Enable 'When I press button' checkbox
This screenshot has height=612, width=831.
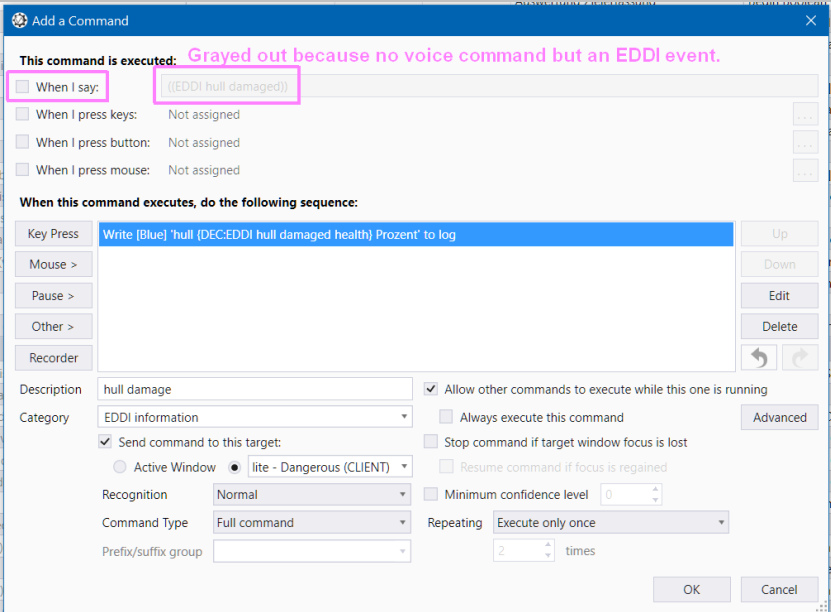click(22, 141)
